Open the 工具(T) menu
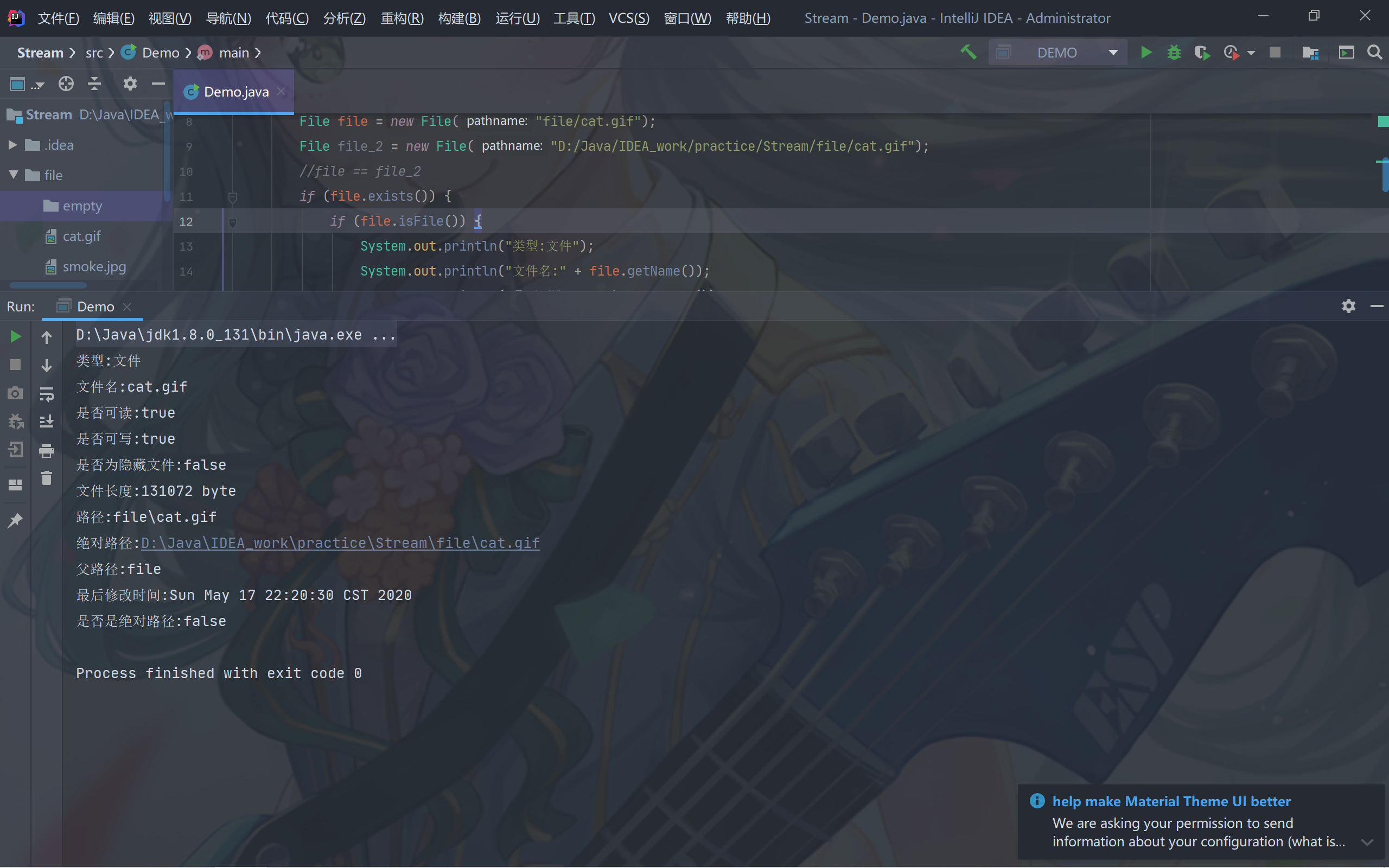Viewport: 1389px width, 868px height. pos(574,18)
